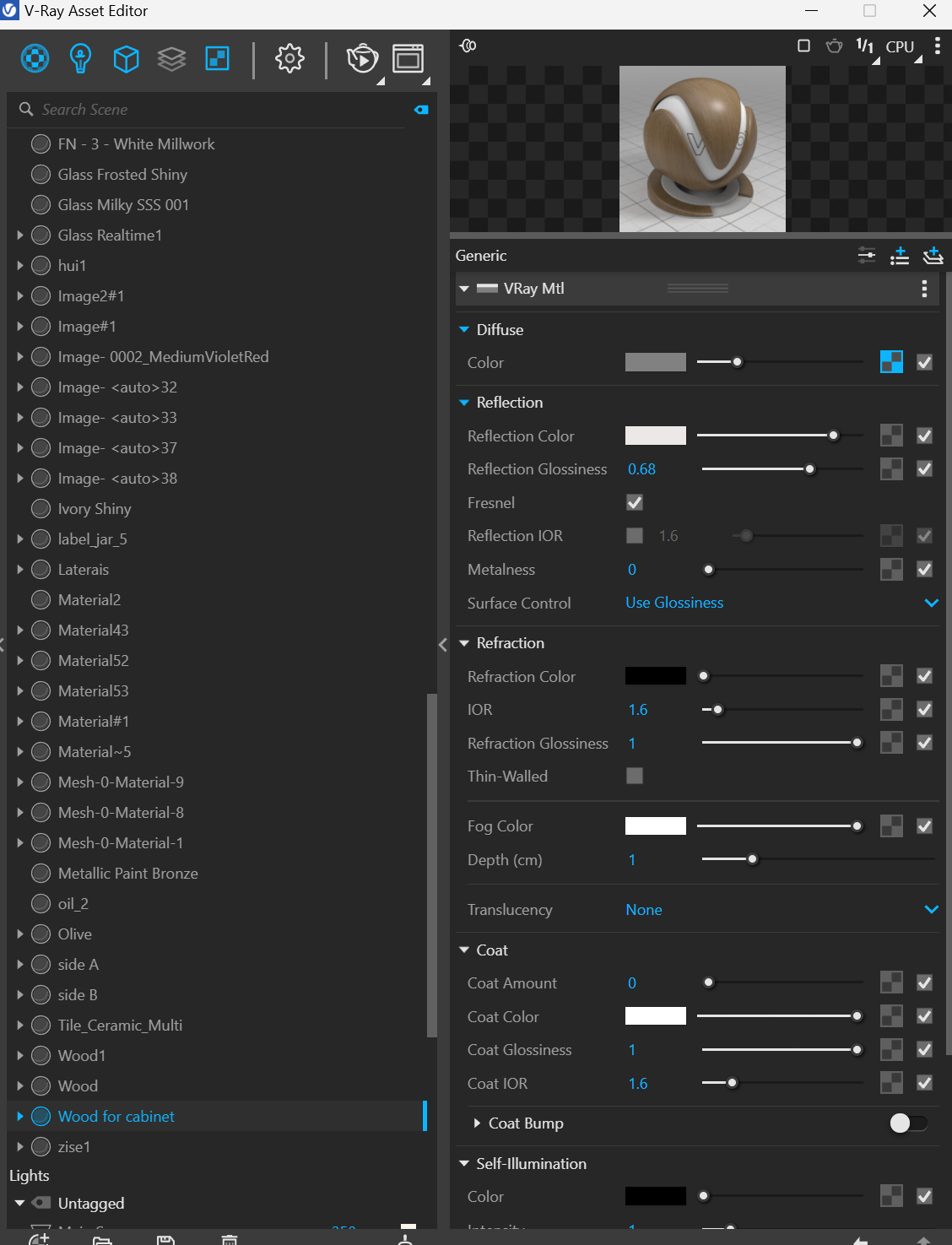Image resolution: width=952 pixels, height=1245 pixels.
Task: Open the 1/1 preview quality menu
Action: pyautogui.click(x=865, y=46)
